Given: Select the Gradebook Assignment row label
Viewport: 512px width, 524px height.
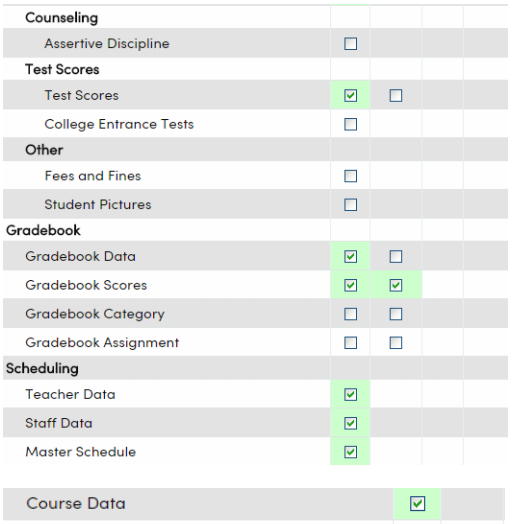Looking at the screenshot, I should click(102, 343).
